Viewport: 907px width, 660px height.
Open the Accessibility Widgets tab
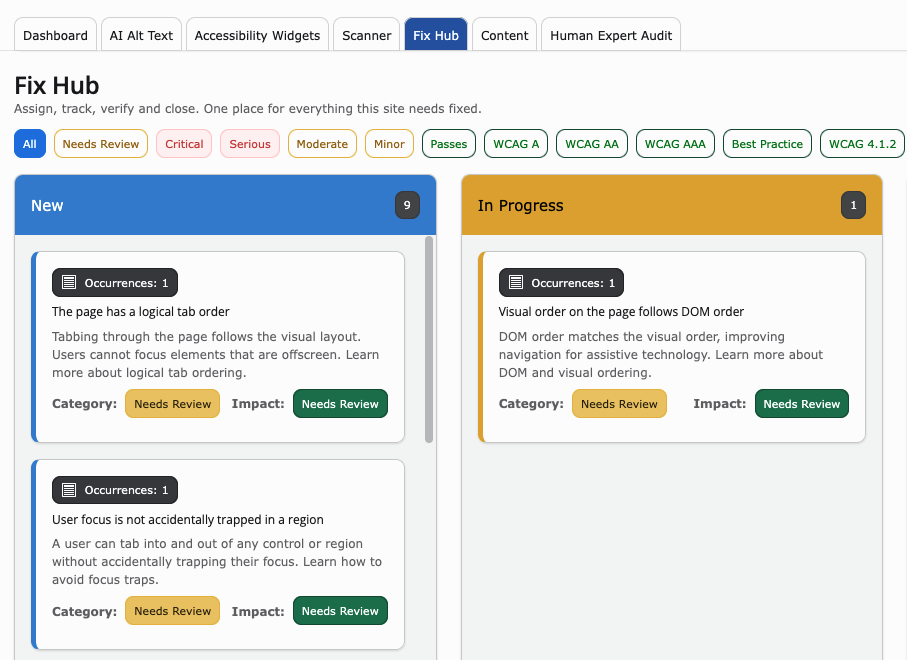pyautogui.click(x=257, y=35)
